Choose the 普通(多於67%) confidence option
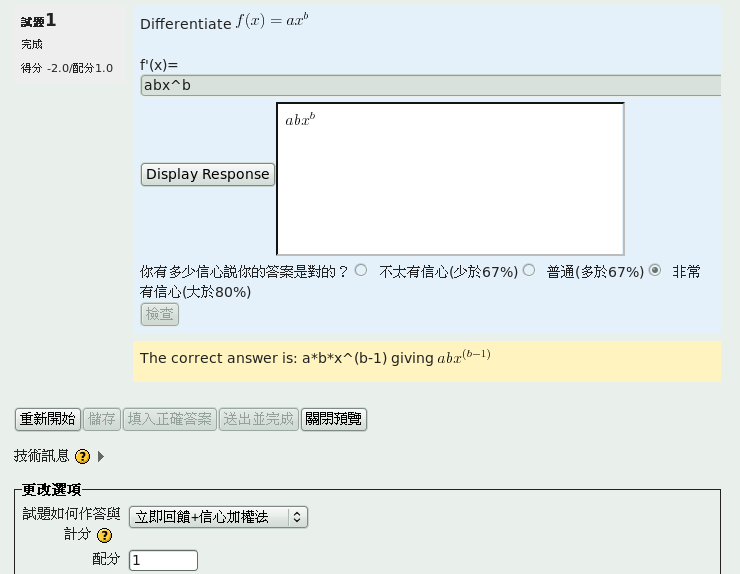740x574 pixels. [x=529, y=270]
